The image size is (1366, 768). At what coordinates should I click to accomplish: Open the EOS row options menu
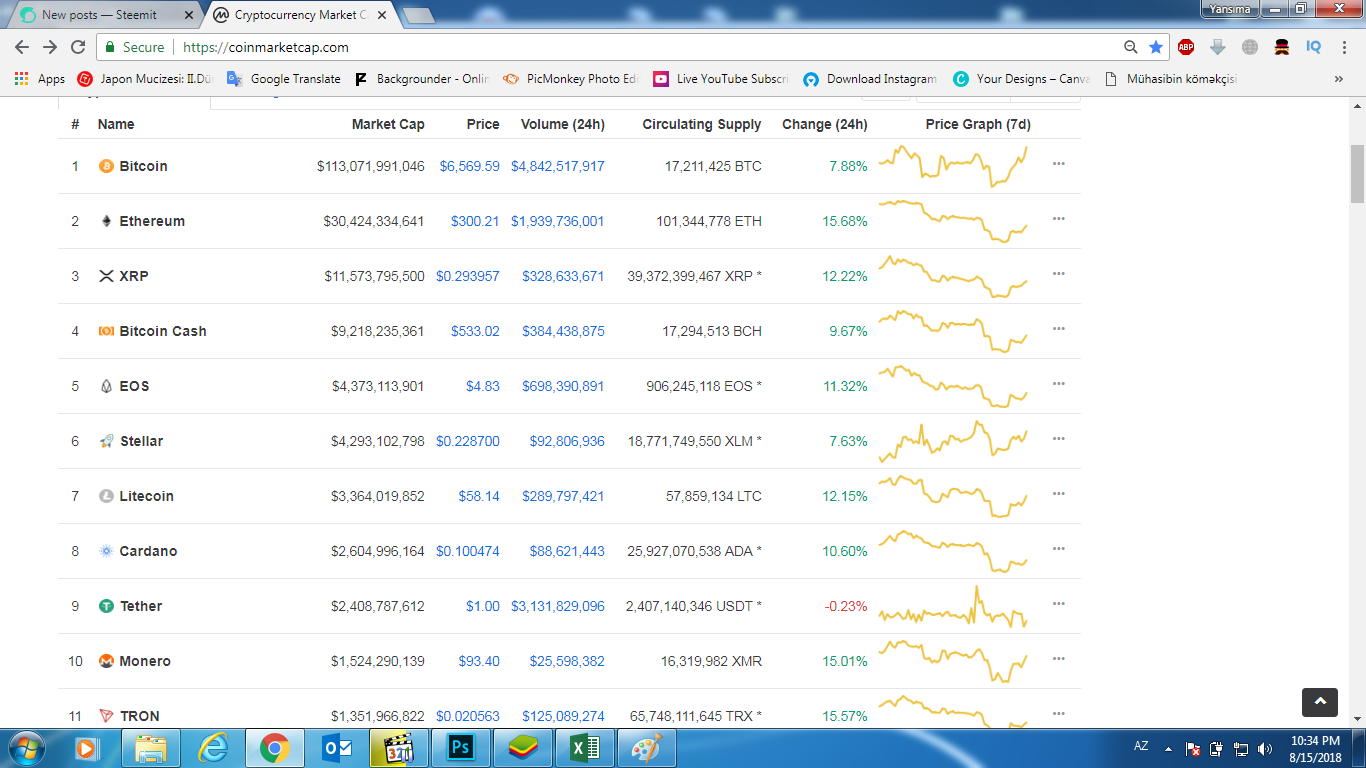tap(1059, 384)
